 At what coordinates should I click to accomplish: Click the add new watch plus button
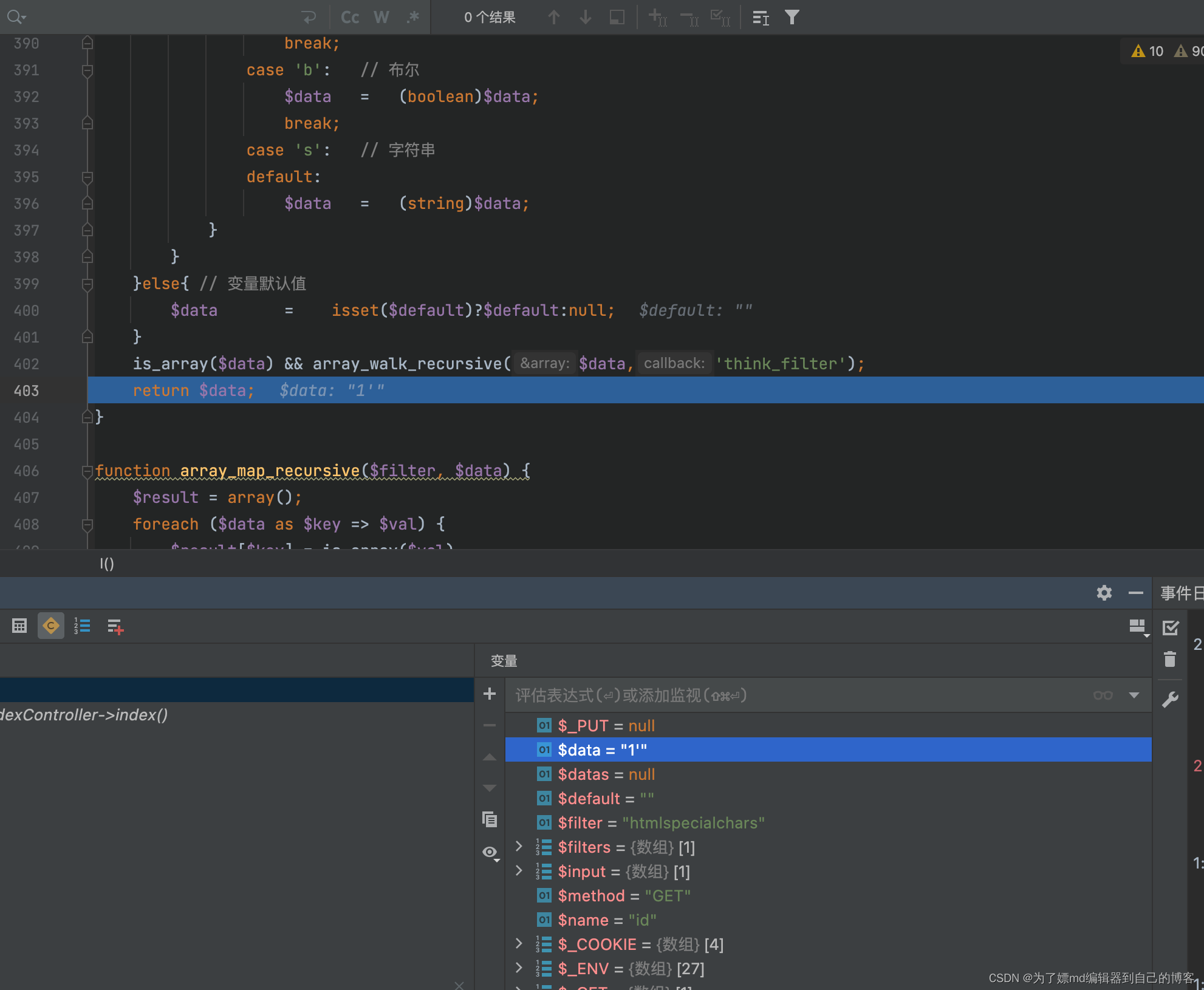[x=490, y=694]
